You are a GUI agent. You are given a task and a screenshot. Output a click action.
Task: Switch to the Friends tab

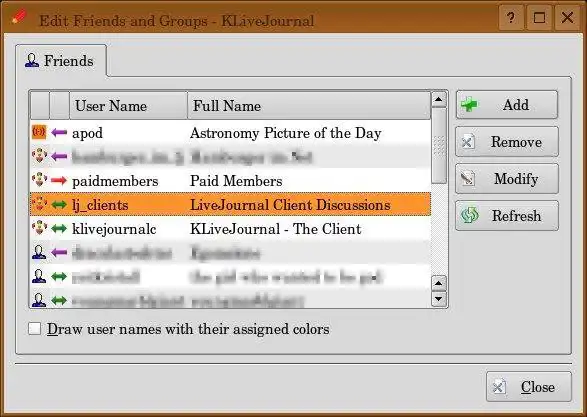point(61,61)
